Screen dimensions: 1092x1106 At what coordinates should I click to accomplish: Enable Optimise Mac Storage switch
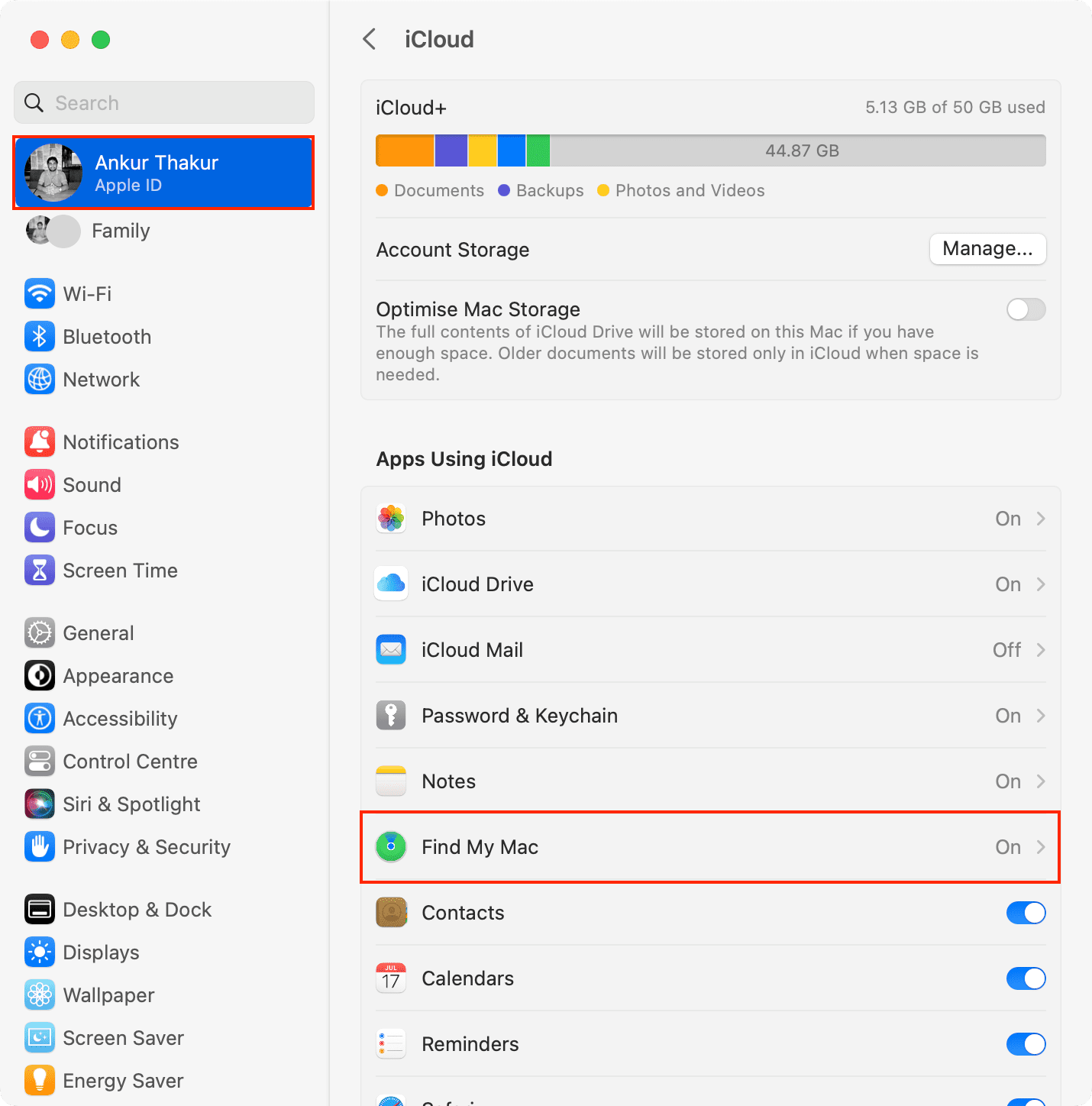[1026, 309]
